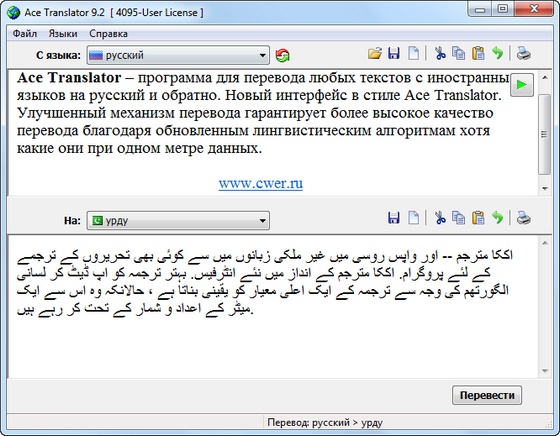Click status bar text Перевод: русский > урду
This screenshot has width=560, height=436.
click(x=325, y=423)
